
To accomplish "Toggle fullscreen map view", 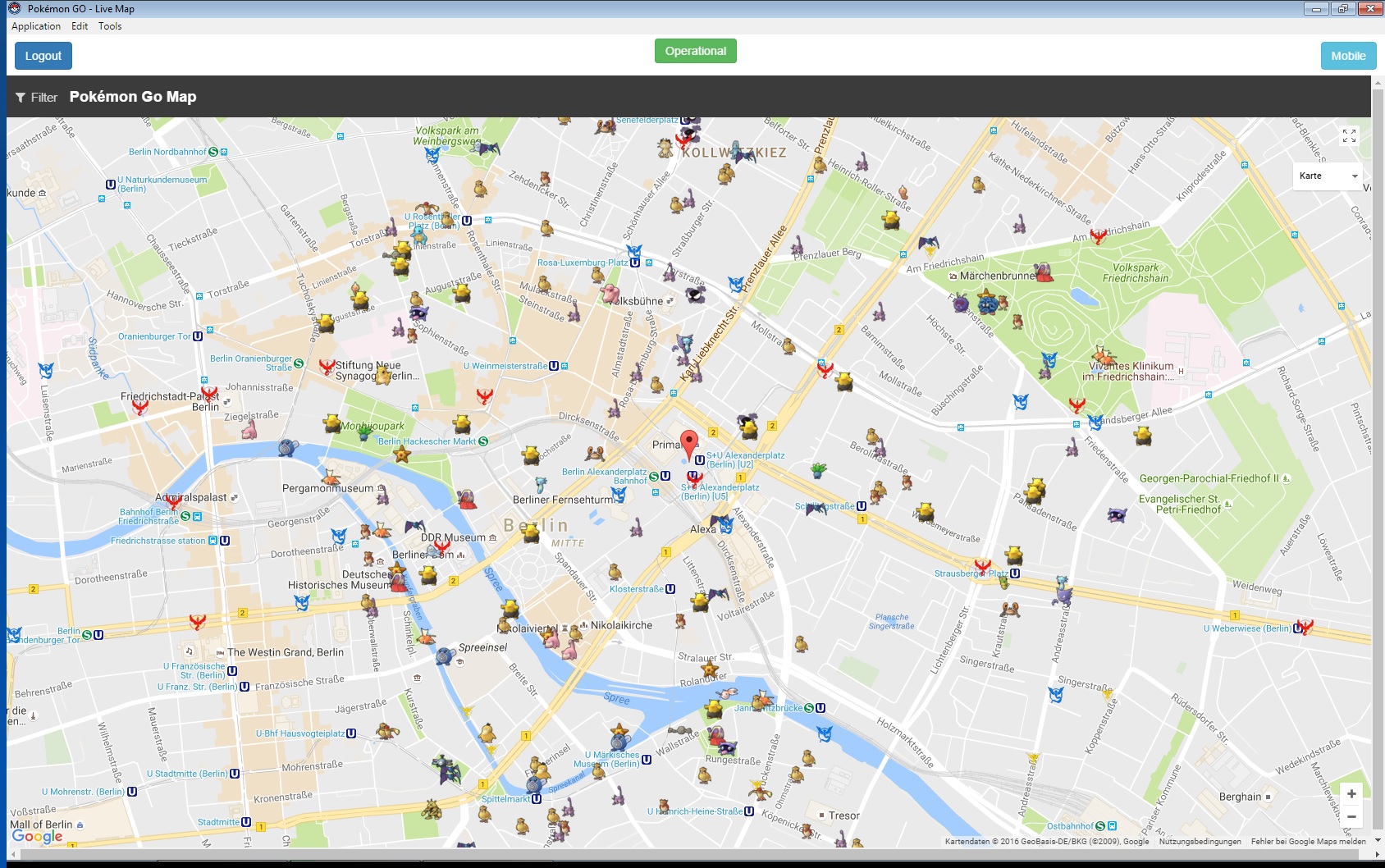I will tap(1349, 136).
